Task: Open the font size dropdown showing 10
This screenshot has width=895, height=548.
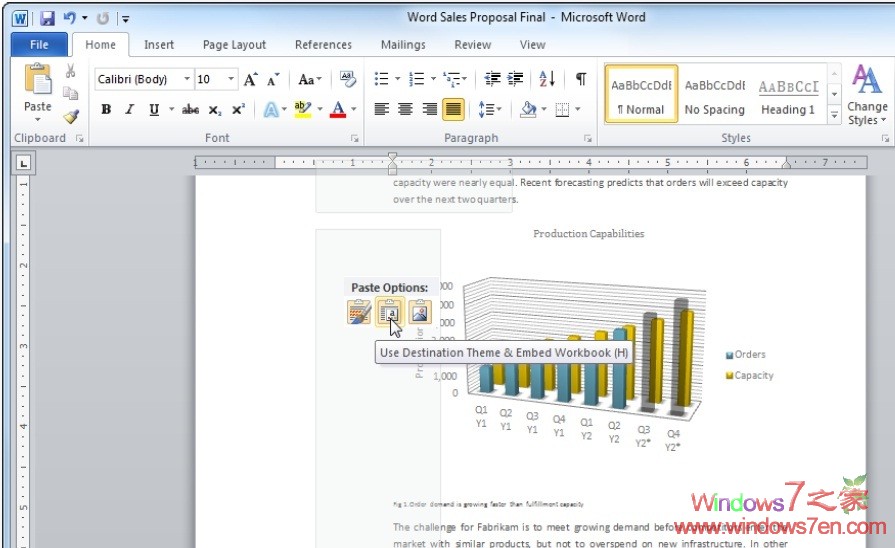Action: [232, 79]
